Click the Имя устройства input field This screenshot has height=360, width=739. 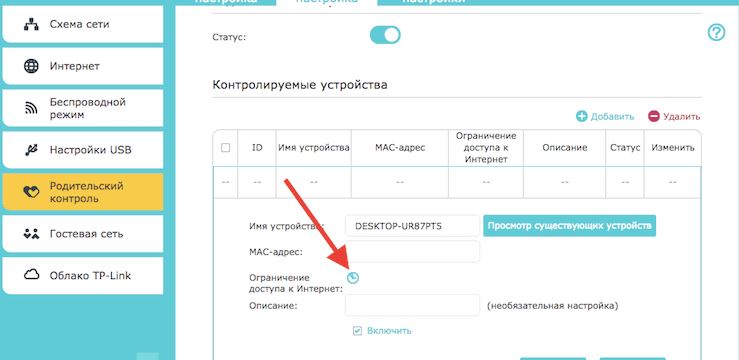coord(412,226)
